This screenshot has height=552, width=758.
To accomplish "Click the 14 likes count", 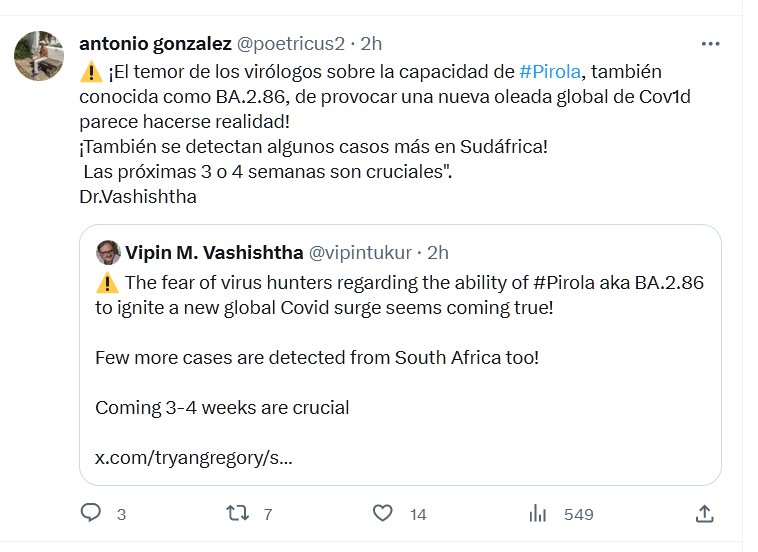I will (x=418, y=514).
